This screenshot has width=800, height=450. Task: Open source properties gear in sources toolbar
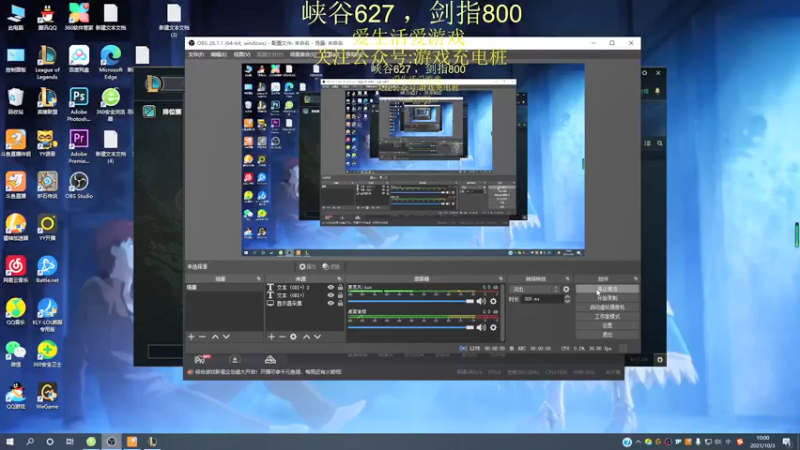coord(293,337)
